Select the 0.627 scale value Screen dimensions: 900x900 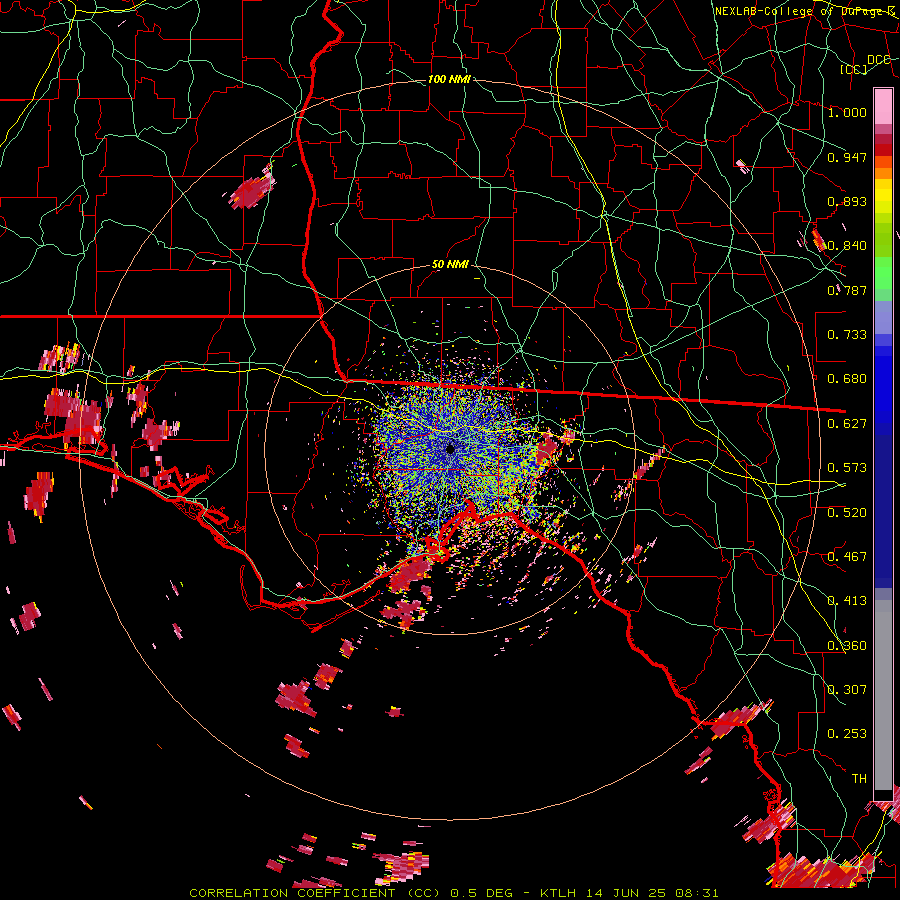[x=847, y=424]
